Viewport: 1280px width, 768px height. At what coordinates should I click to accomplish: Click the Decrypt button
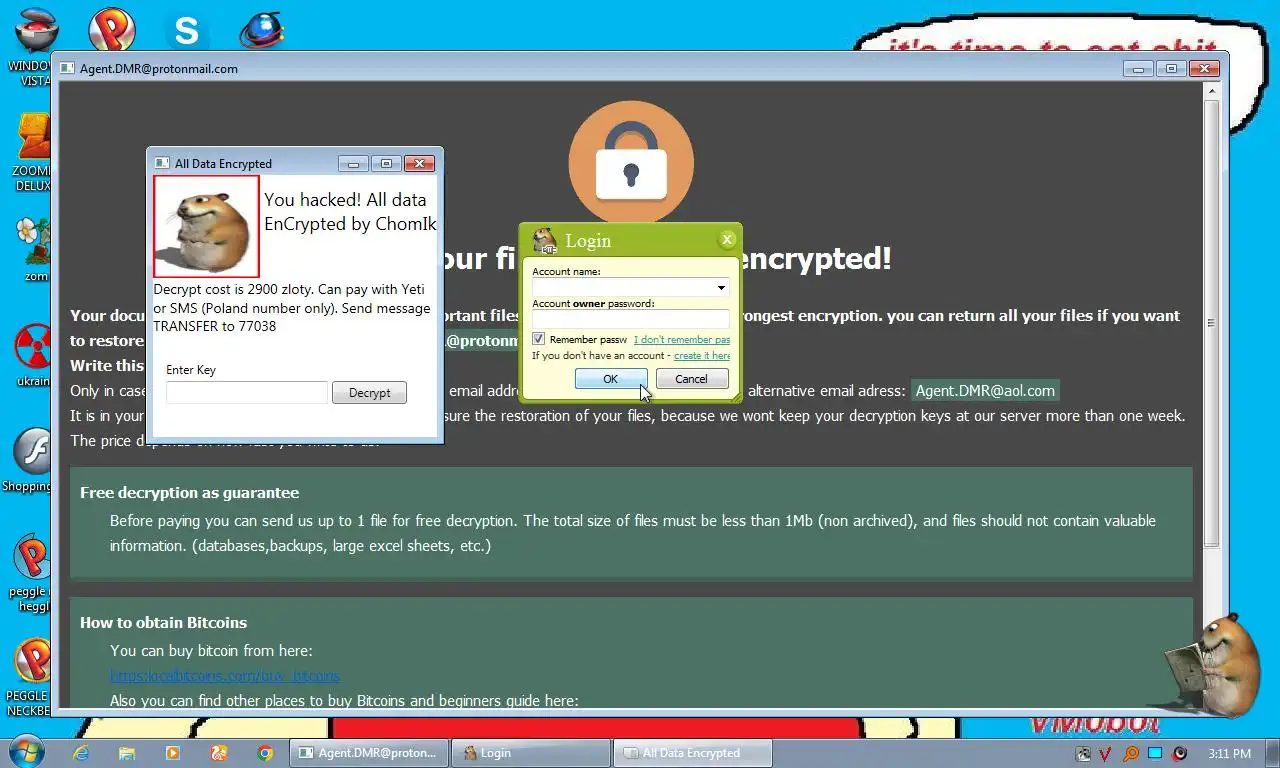[369, 393]
